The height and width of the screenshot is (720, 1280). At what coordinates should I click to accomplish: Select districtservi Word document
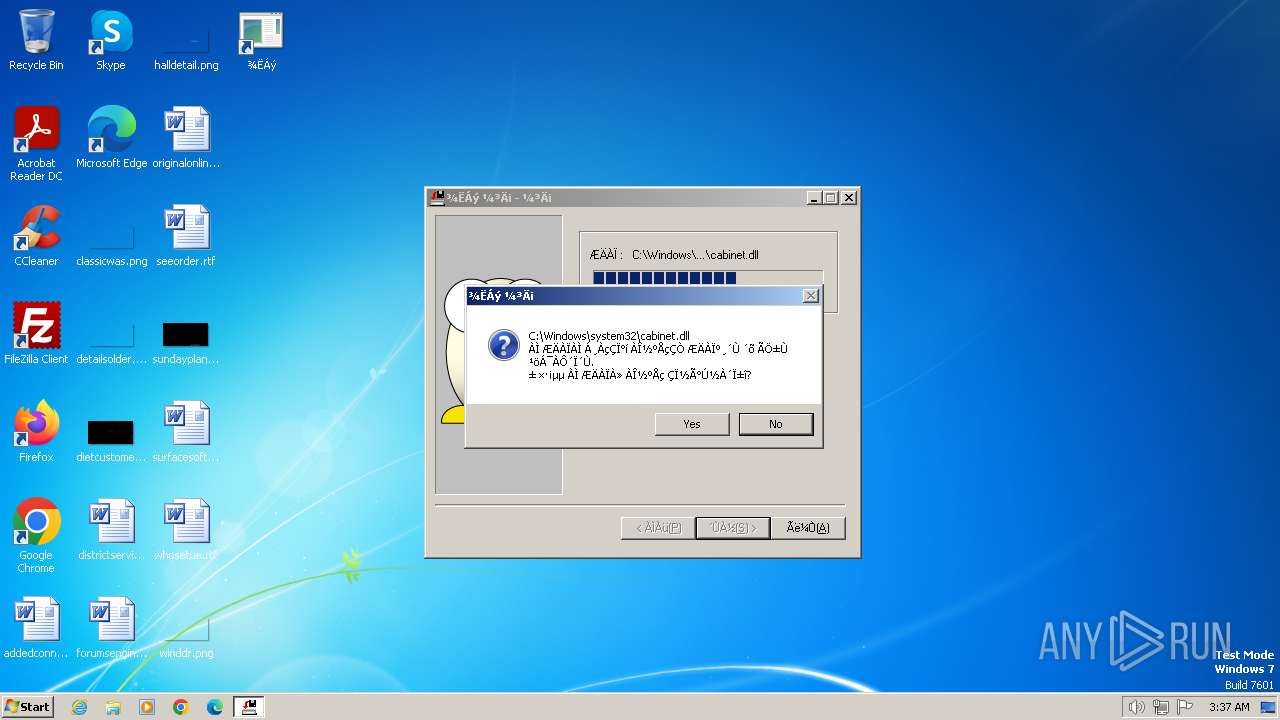(x=111, y=530)
